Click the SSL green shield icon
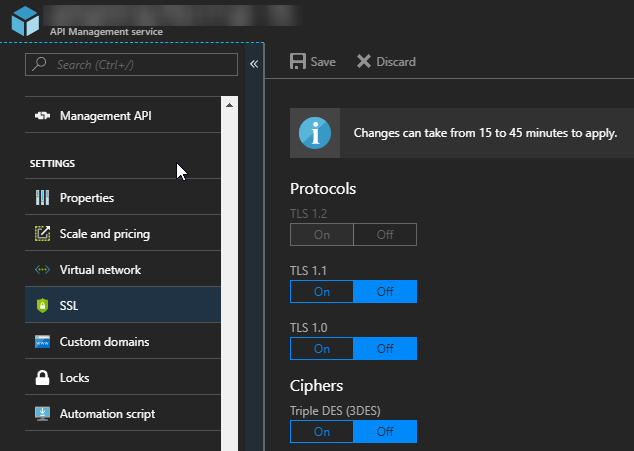This screenshot has width=634, height=451. [42, 305]
